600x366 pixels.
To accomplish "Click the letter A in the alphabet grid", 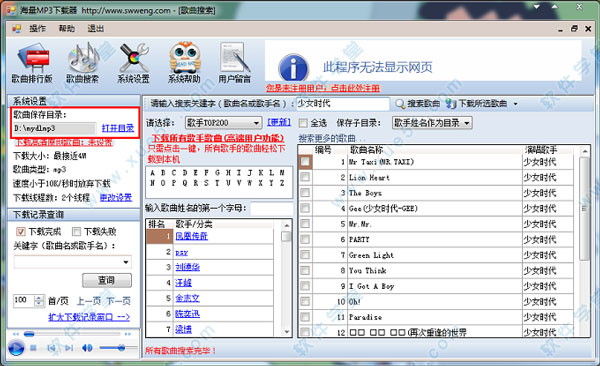I will coord(152,173).
